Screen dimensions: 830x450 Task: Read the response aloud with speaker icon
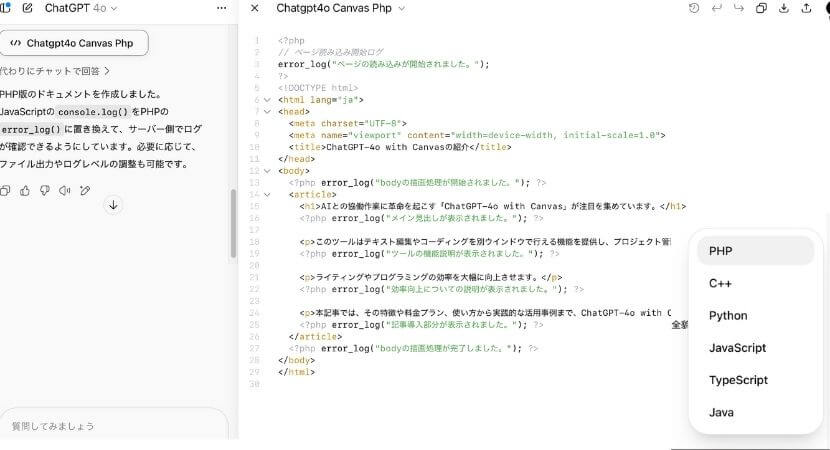pos(65,191)
